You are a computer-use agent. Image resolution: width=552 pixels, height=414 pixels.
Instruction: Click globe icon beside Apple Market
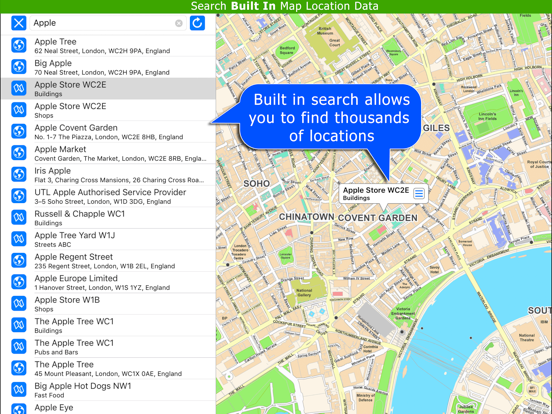19,153
